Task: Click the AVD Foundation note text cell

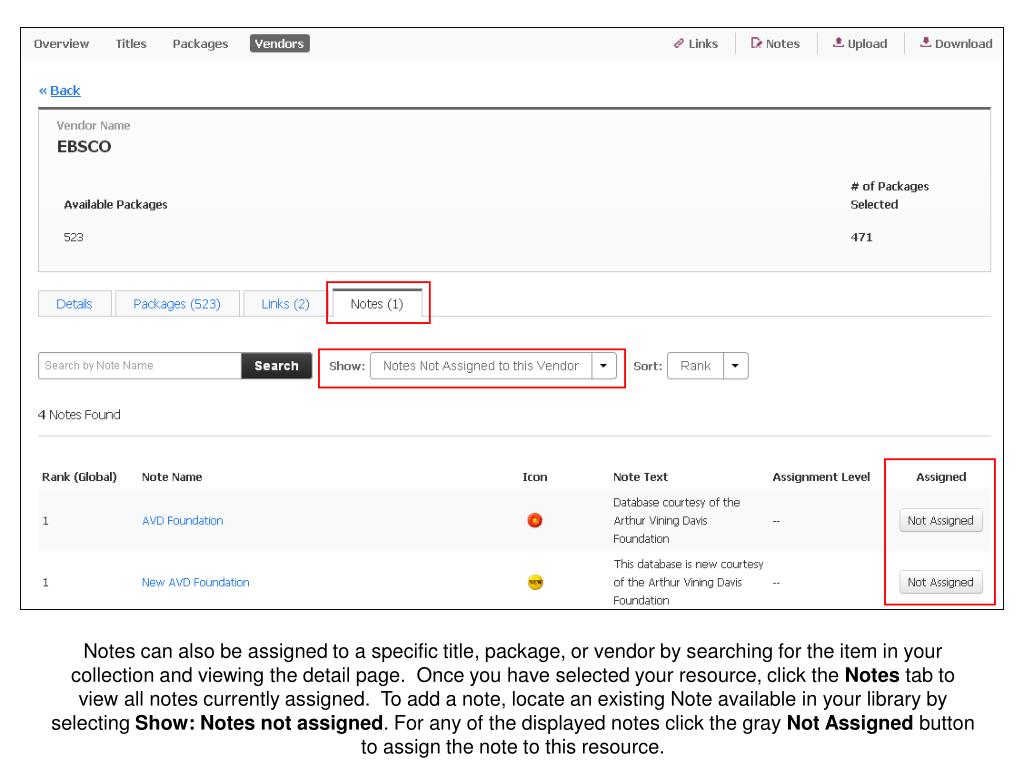Action: (677, 520)
